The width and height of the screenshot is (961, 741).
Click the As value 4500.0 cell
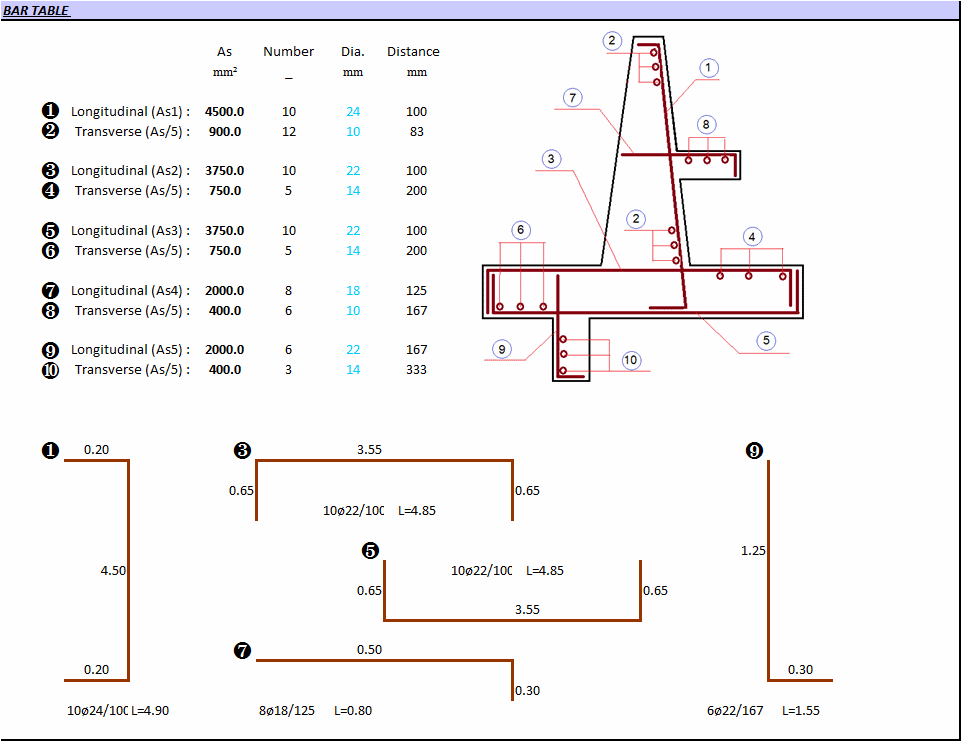click(x=224, y=112)
